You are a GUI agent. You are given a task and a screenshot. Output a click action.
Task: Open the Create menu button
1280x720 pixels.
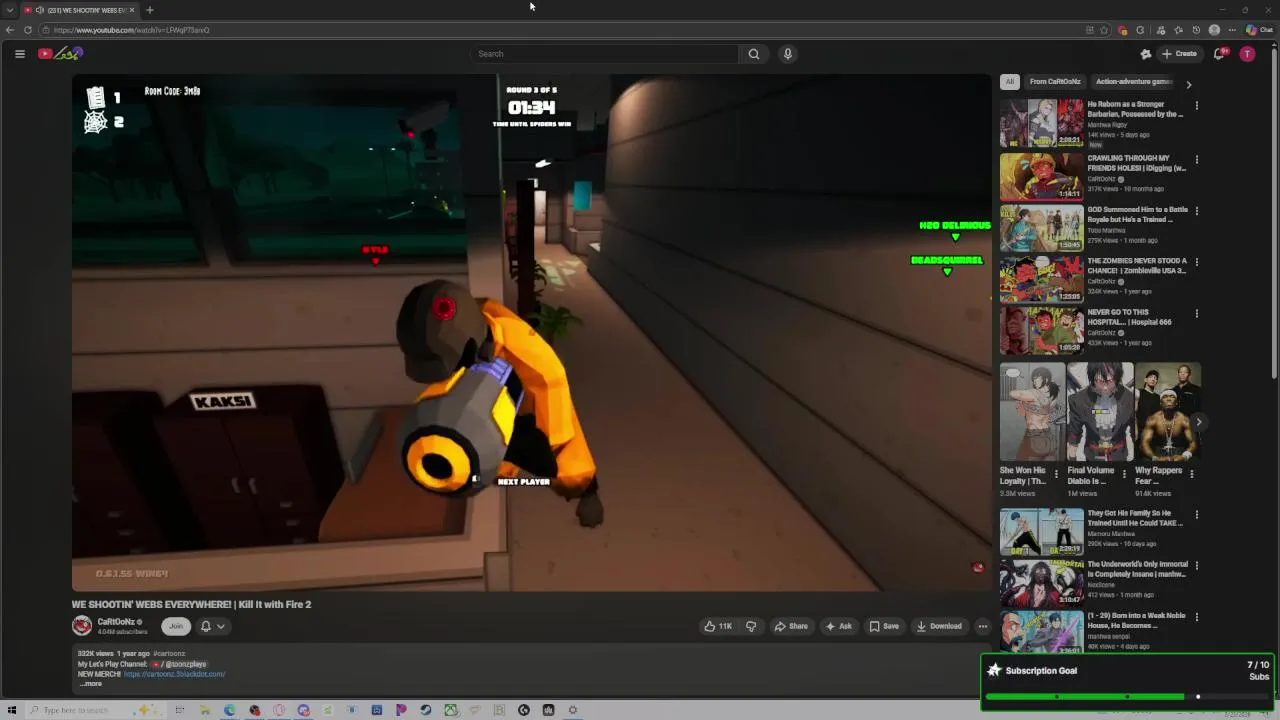(1179, 54)
